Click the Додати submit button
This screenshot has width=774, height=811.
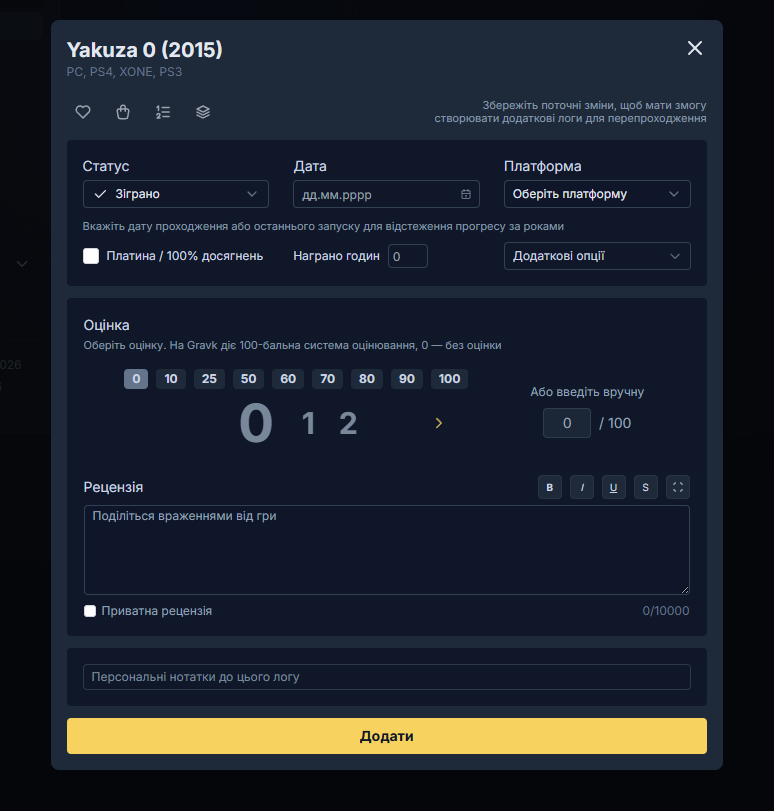pos(386,736)
